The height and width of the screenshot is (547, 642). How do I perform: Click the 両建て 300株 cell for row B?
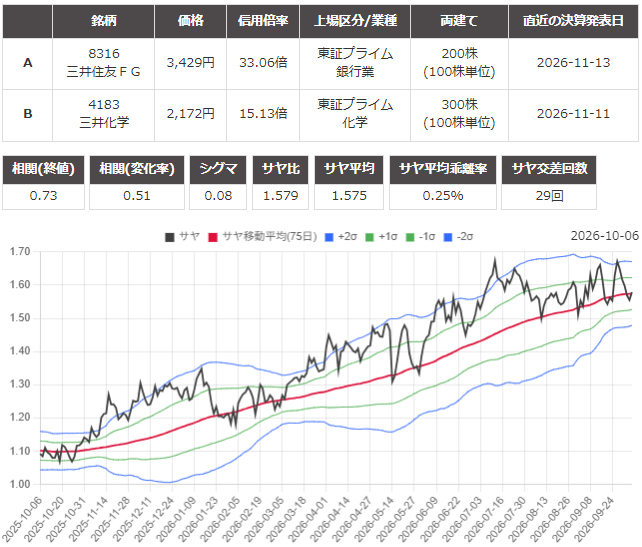[x=459, y=114]
